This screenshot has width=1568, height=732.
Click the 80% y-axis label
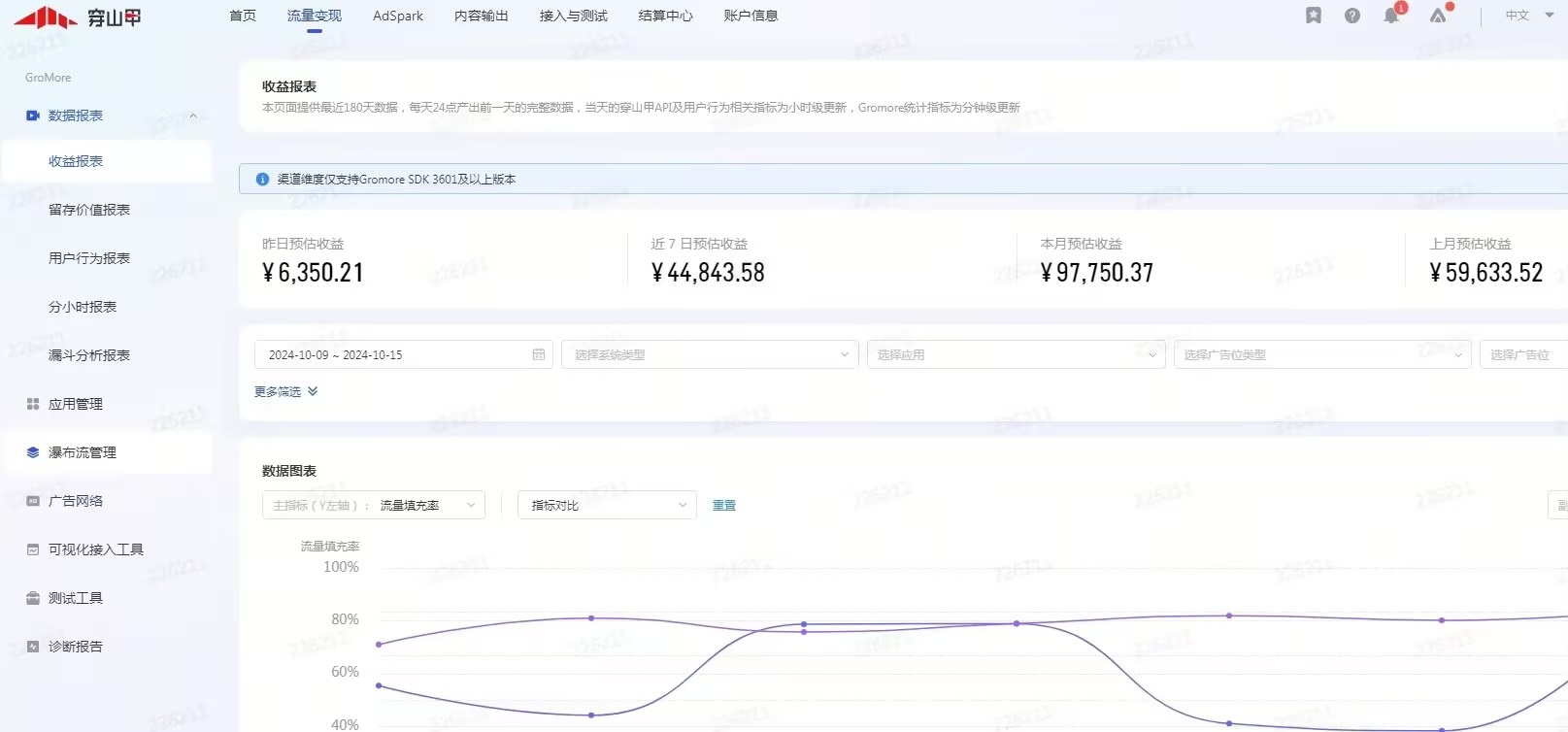pos(345,619)
